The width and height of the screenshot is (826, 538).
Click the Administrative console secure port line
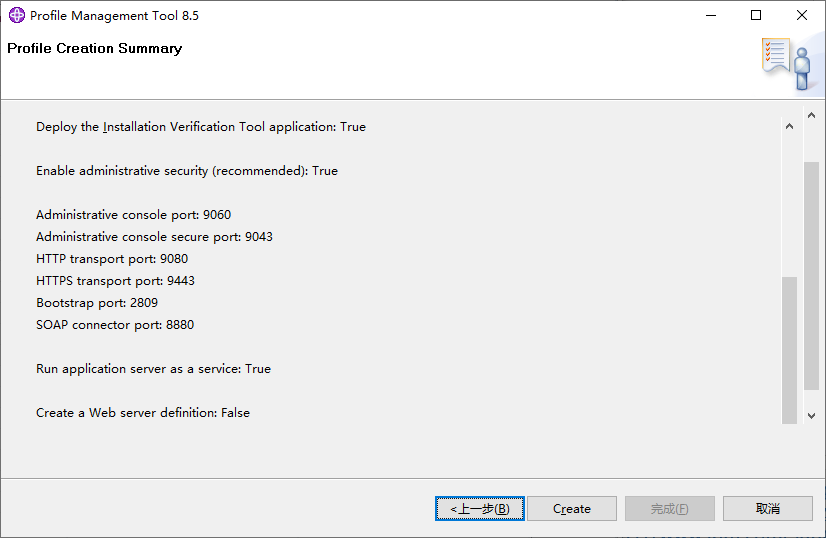click(x=154, y=237)
